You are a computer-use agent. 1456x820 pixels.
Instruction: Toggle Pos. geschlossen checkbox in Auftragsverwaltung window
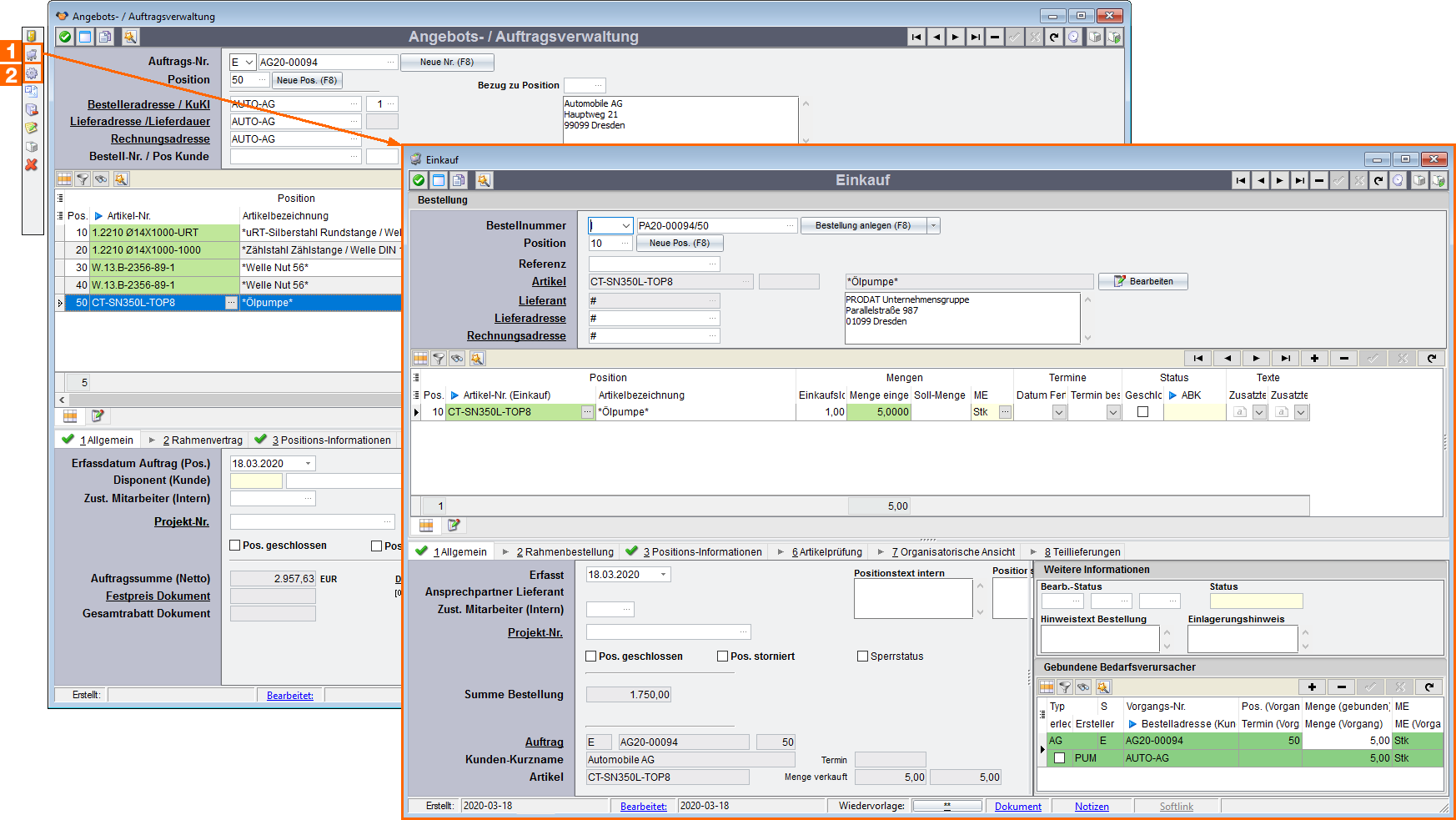[235, 546]
